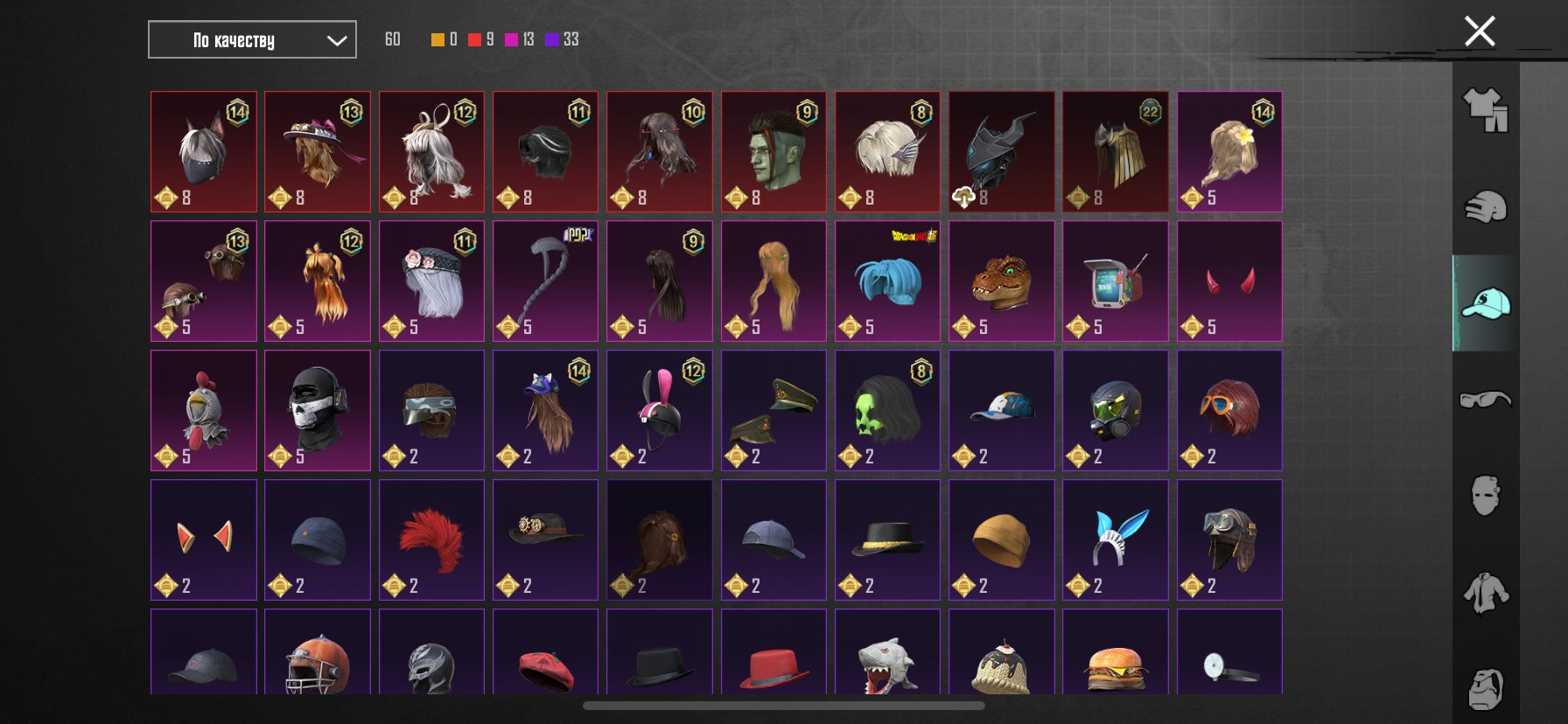Select the hamburger hat item

point(1116,652)
